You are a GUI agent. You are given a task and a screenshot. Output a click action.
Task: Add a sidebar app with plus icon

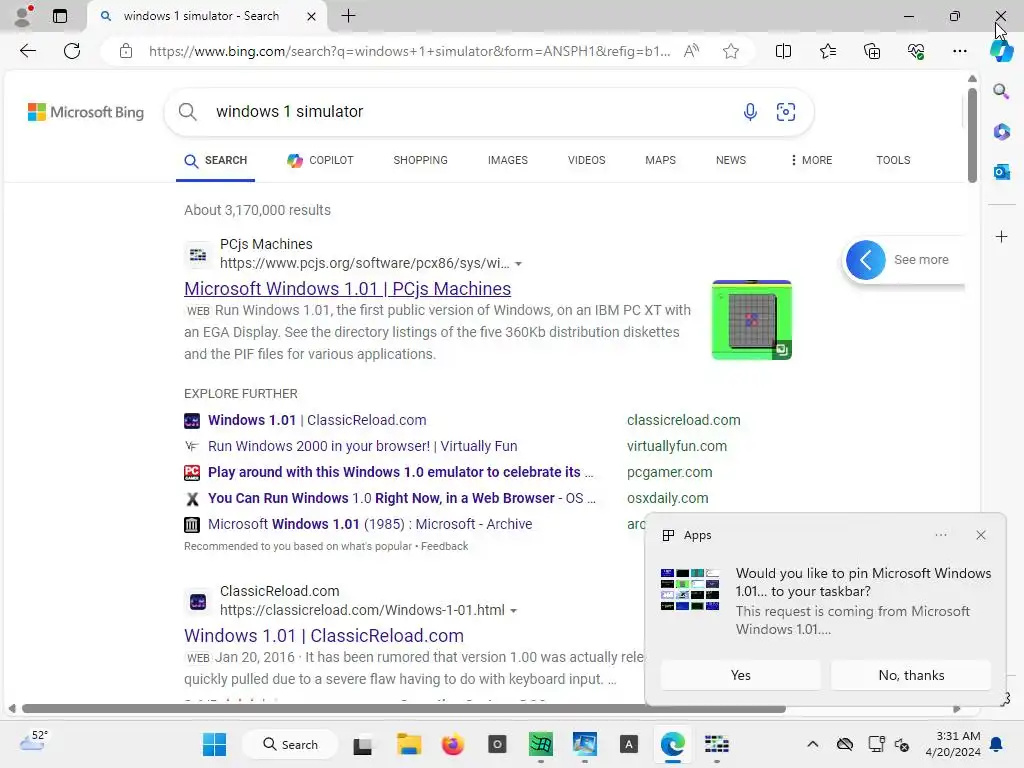click(x=1001, y=236)
